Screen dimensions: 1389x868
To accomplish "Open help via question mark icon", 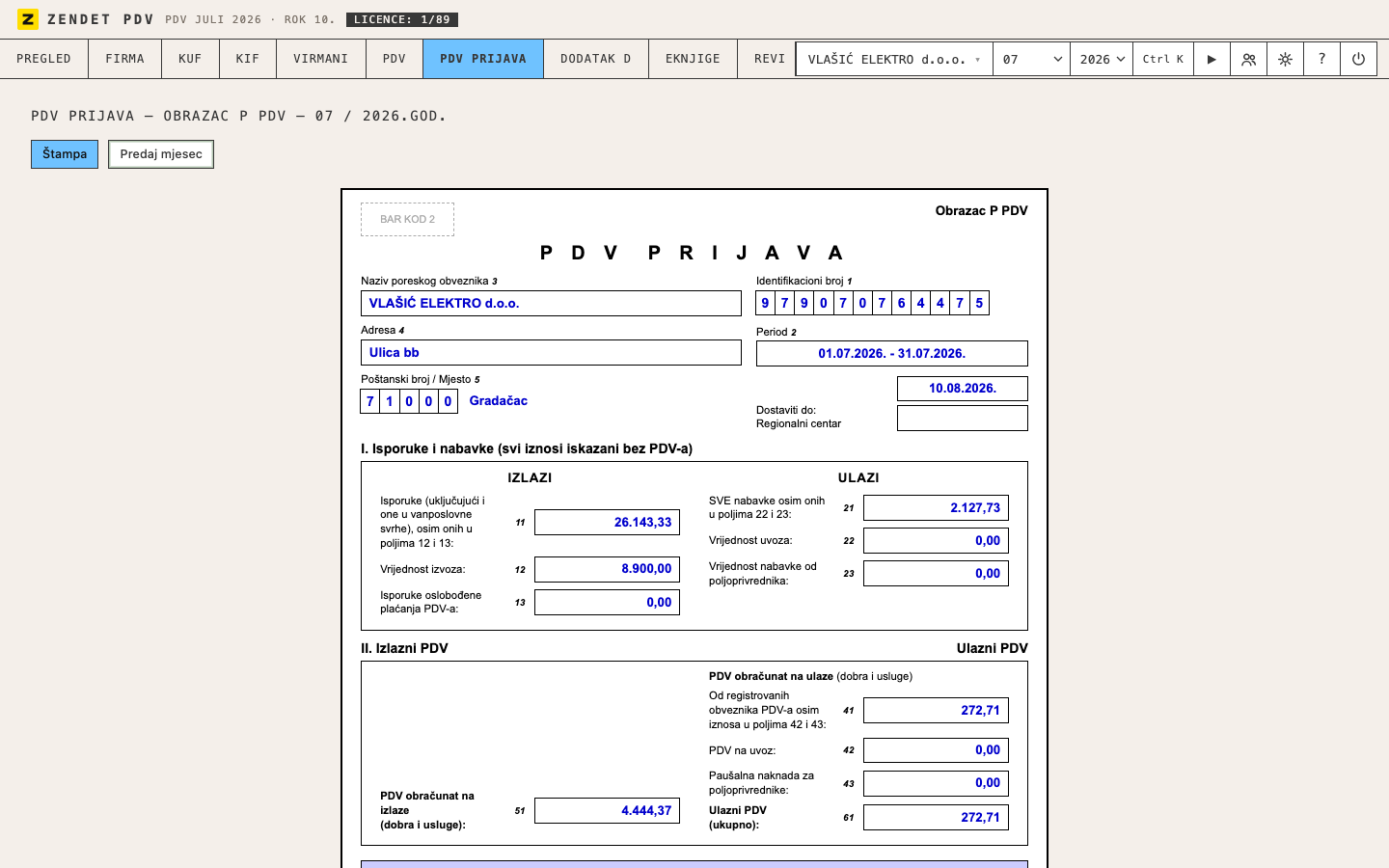I will (1321, 59).
